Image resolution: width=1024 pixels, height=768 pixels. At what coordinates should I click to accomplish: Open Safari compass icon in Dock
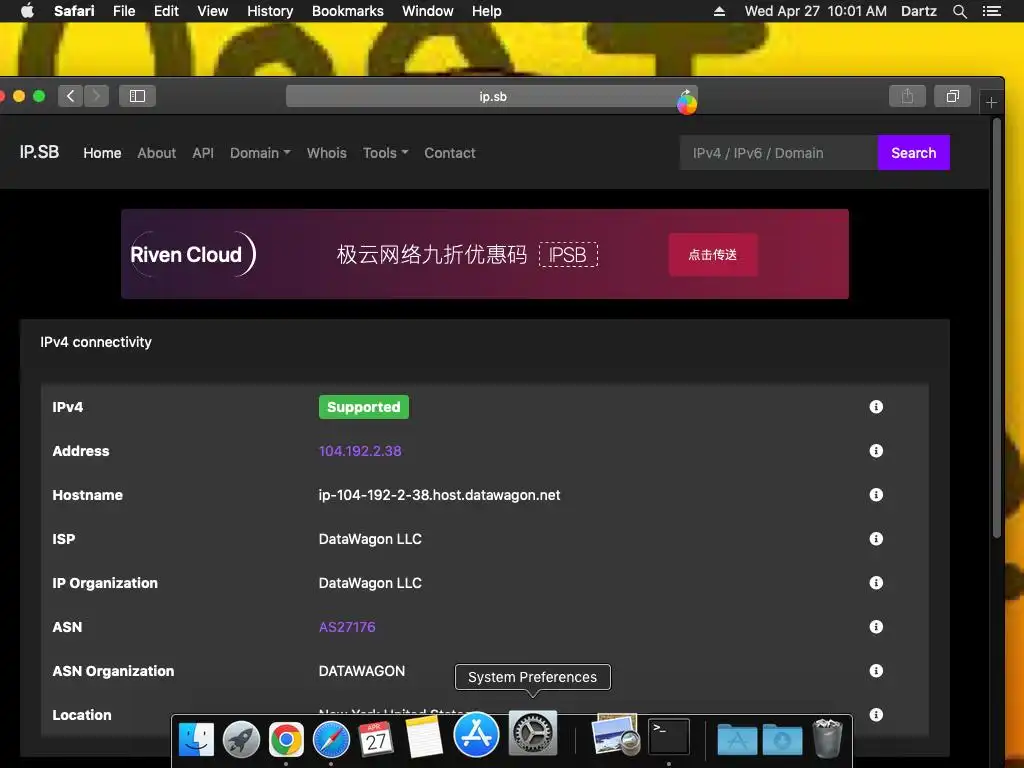[331, 739]
